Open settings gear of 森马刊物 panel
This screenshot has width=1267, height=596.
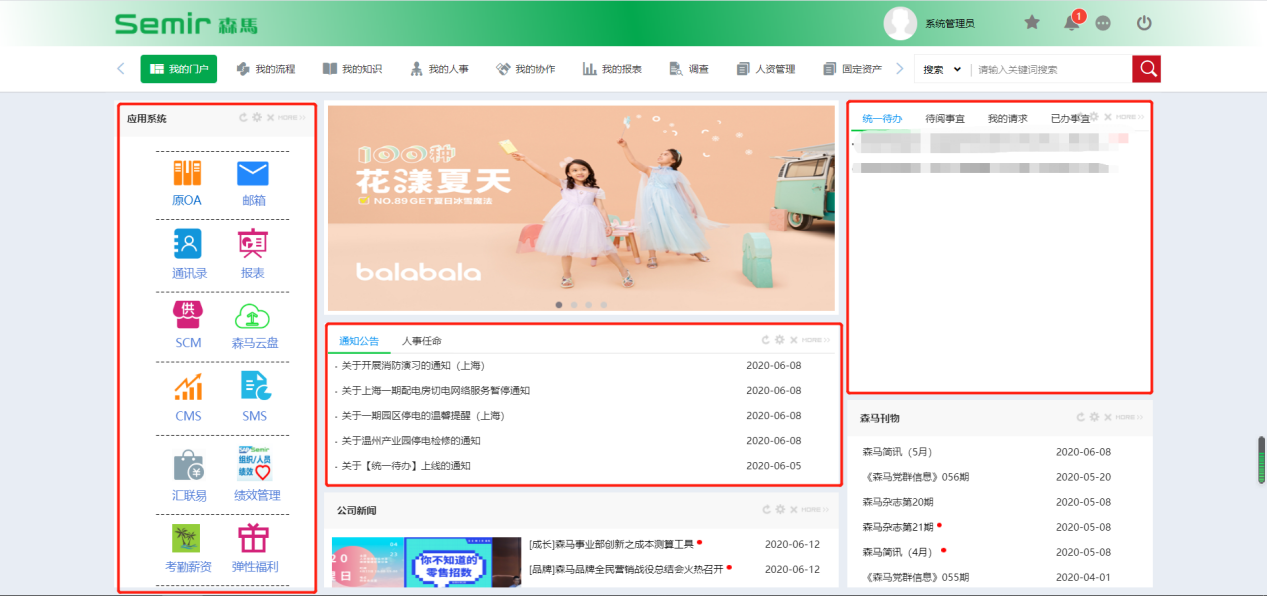click(x=1095, y=417)
